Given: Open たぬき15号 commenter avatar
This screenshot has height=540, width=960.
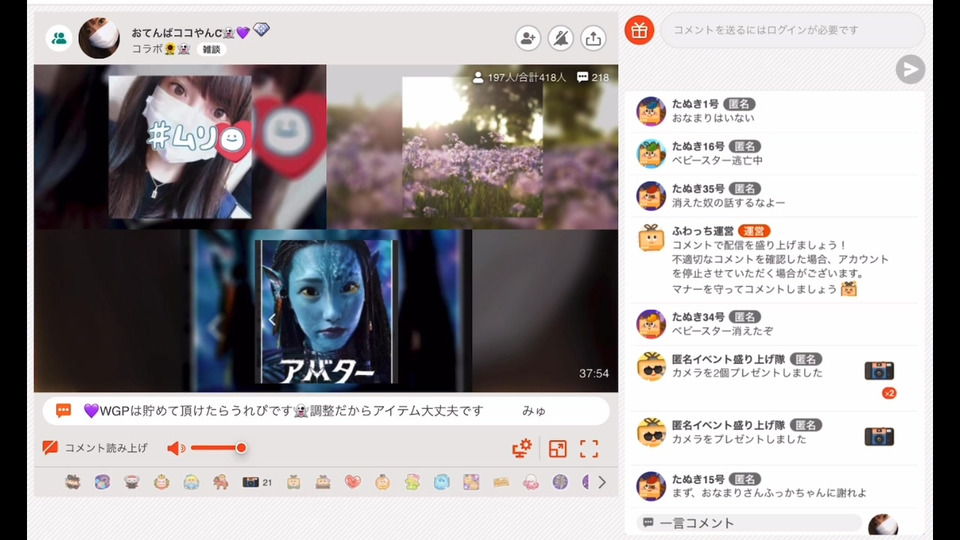Looking at the screenshot, I should (x=651, y=487).
